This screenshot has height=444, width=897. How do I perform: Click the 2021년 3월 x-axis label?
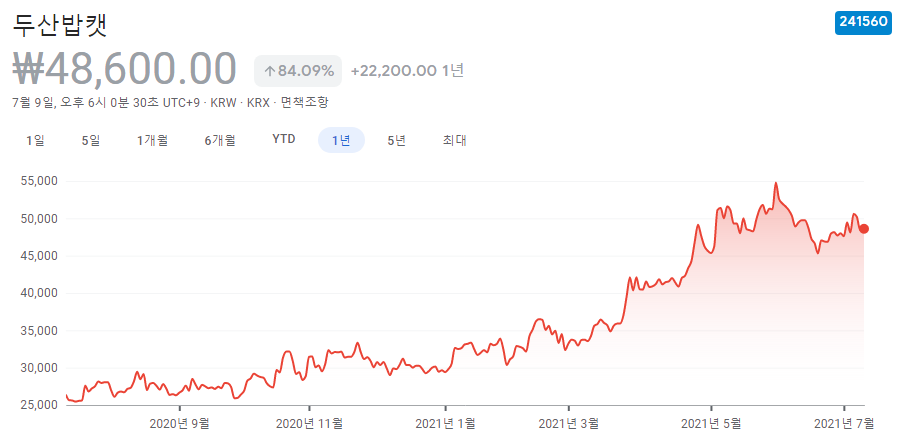pos(569,424)
